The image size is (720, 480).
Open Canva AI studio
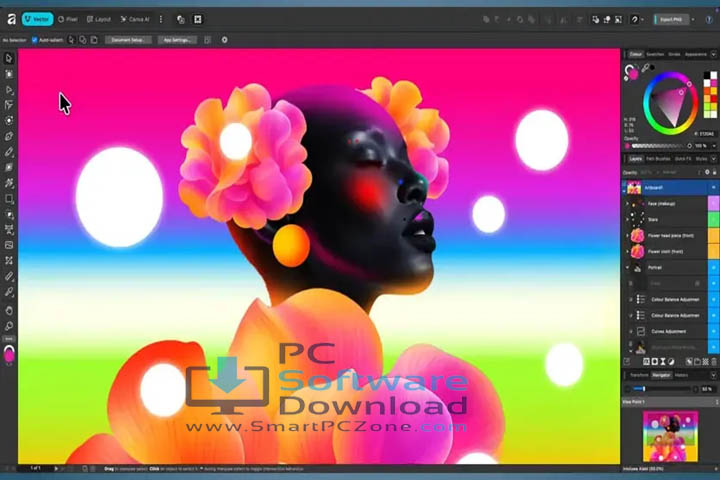pyautogui.click(x=135, y=19)
